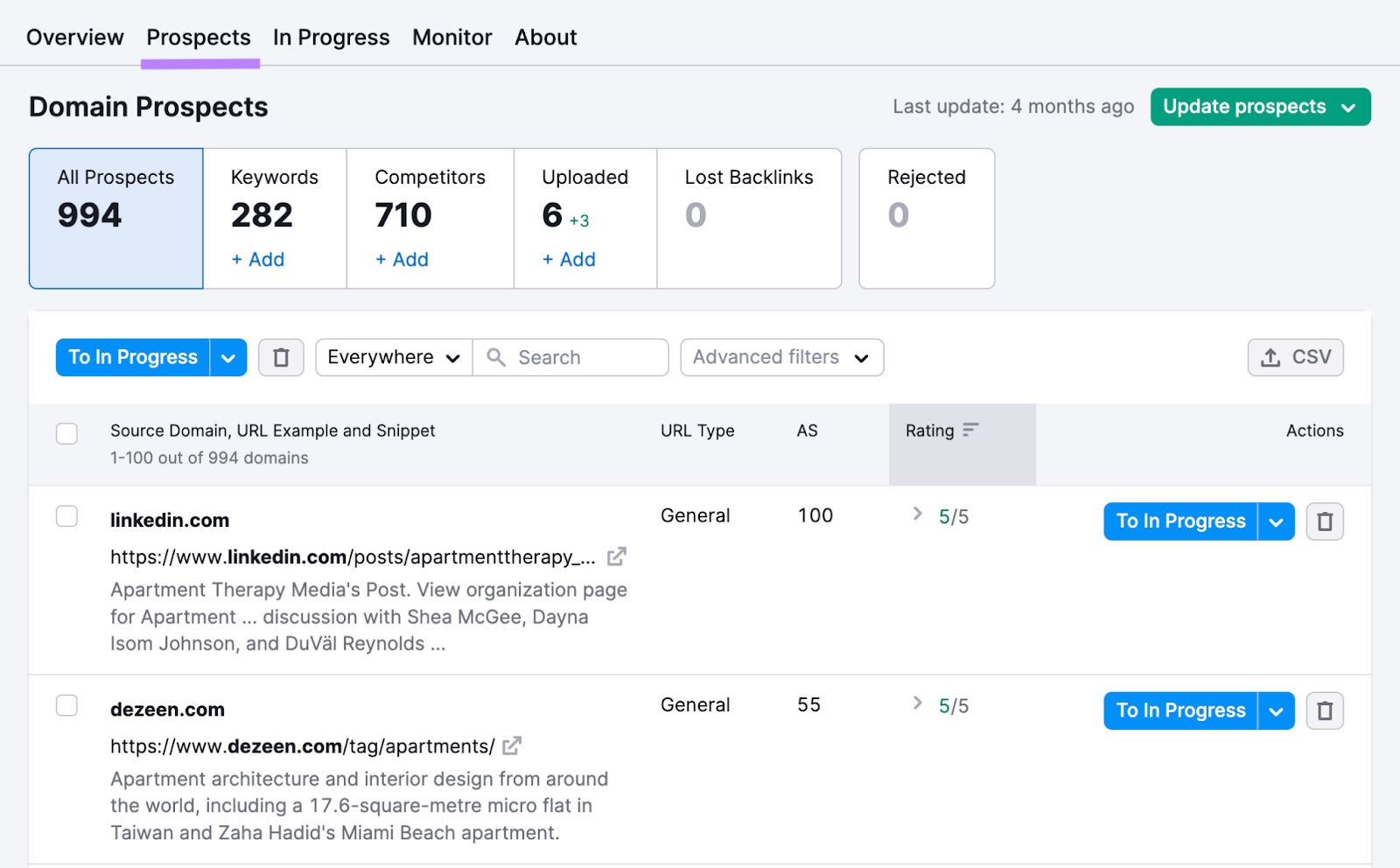
Task: Expand linkedin.com rating details chevron
Action: [x=917, y=515]
